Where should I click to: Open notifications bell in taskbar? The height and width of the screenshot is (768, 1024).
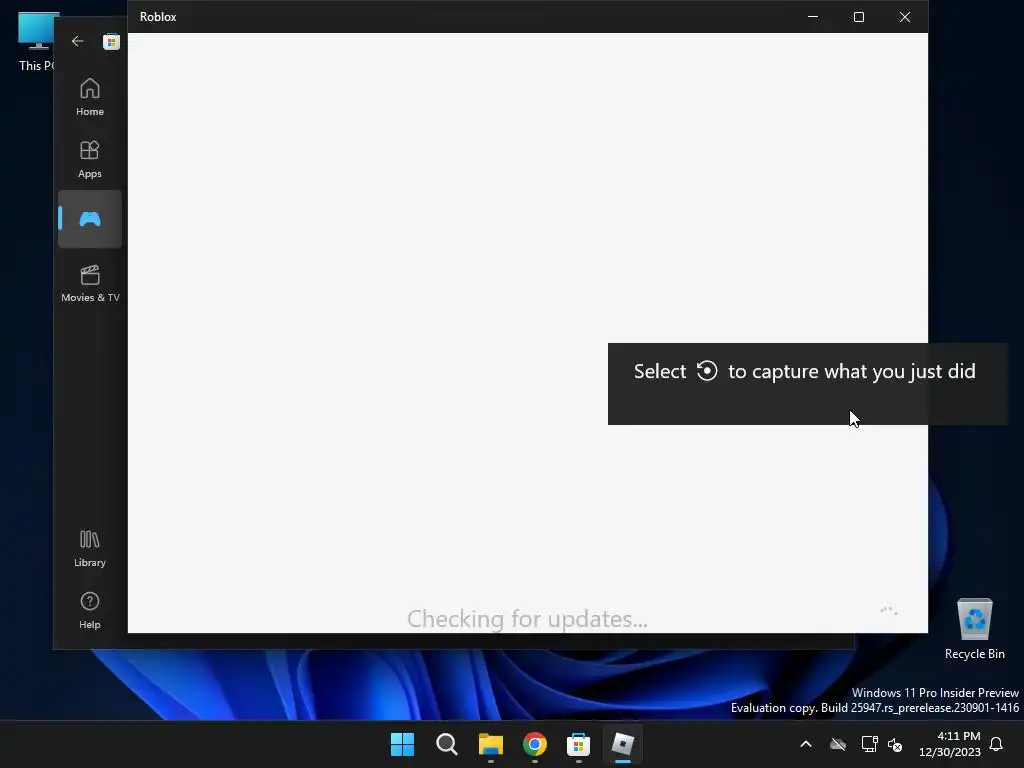coord(997,744)
